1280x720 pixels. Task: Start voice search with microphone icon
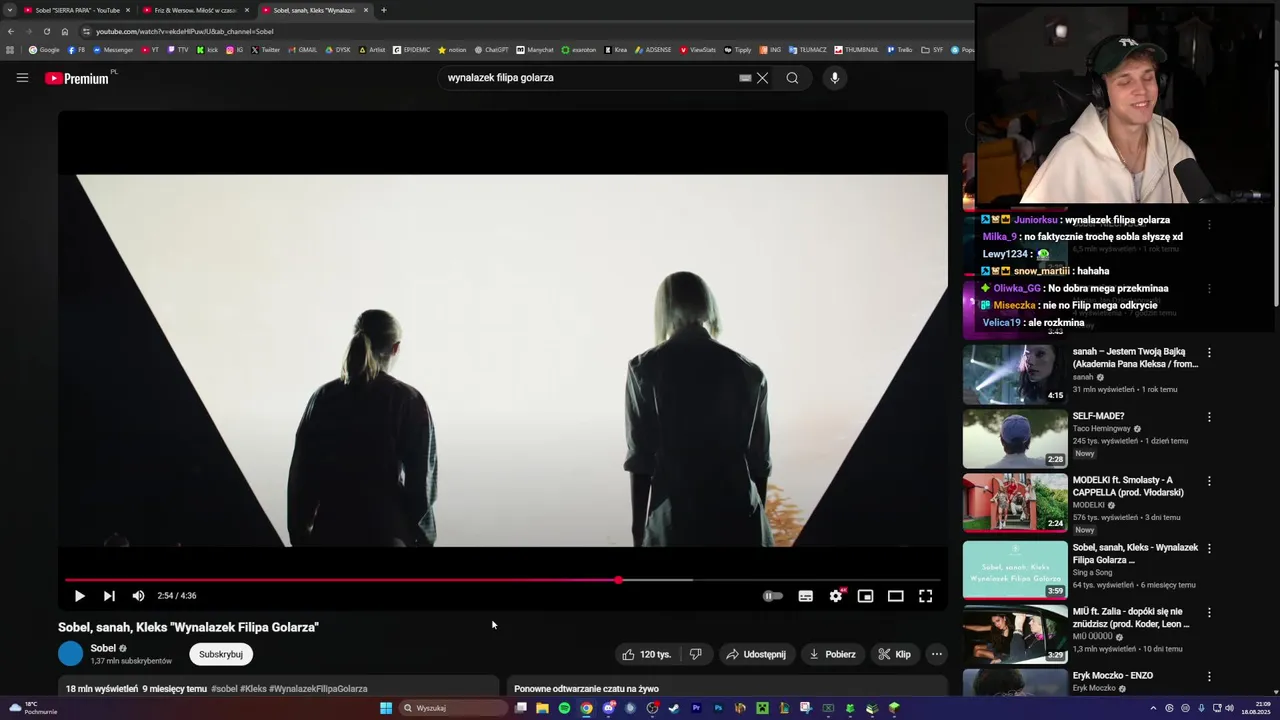click(834, 78)
